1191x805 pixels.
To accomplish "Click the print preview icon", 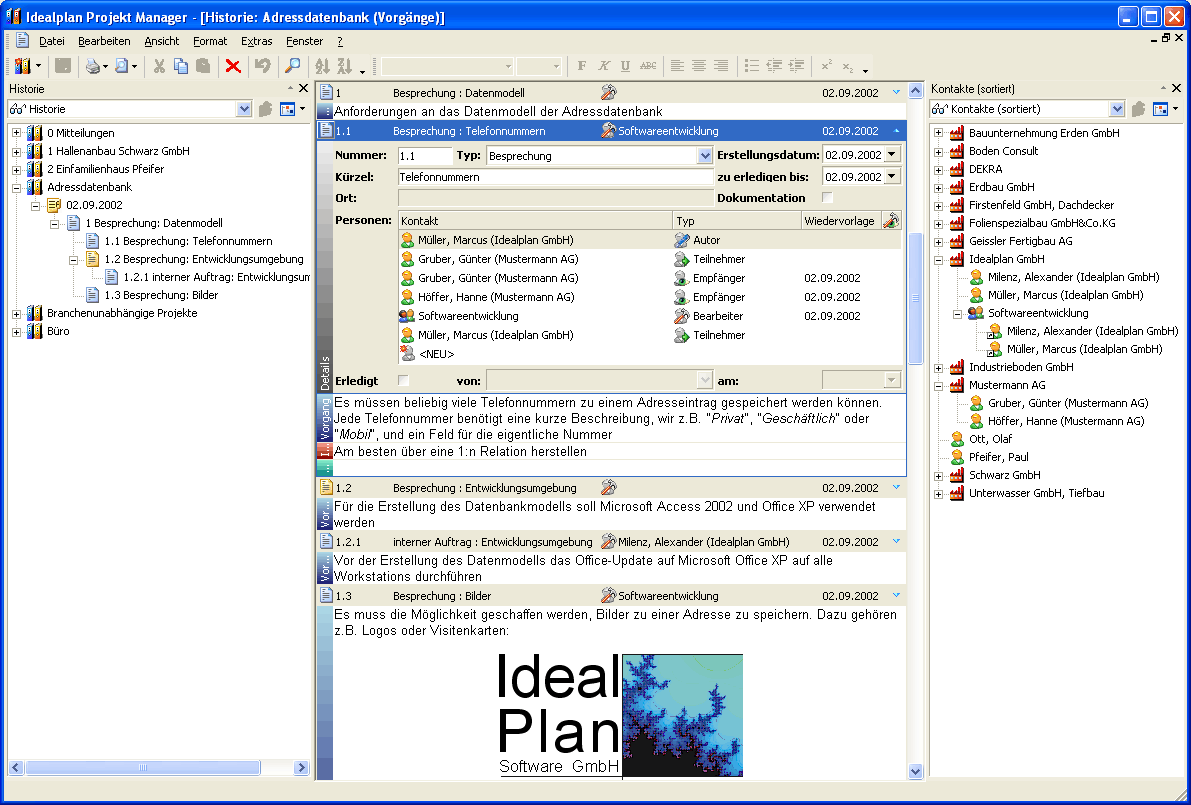I will tap(122, 67).
